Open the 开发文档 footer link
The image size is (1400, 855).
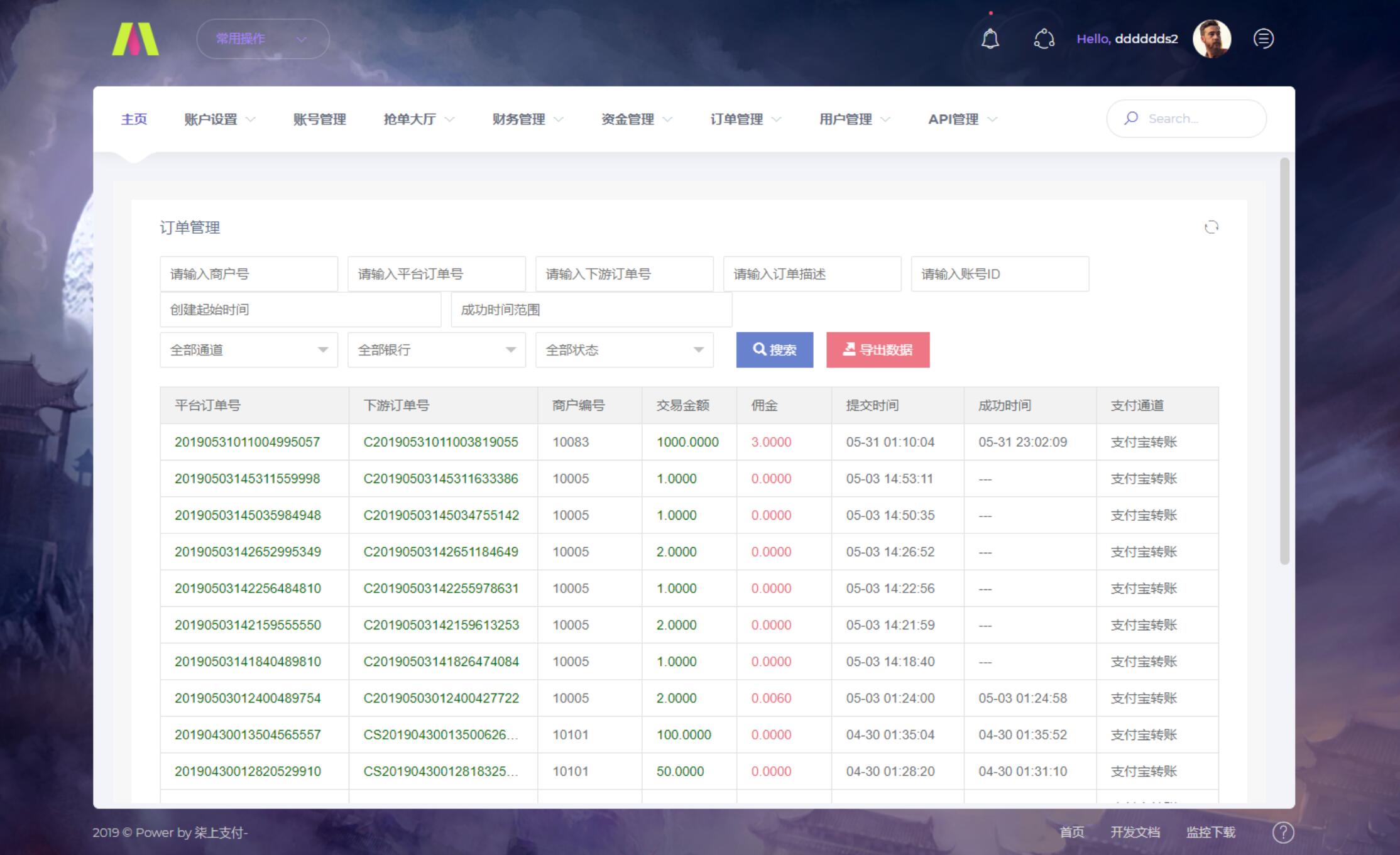[x=1134, y=832]
